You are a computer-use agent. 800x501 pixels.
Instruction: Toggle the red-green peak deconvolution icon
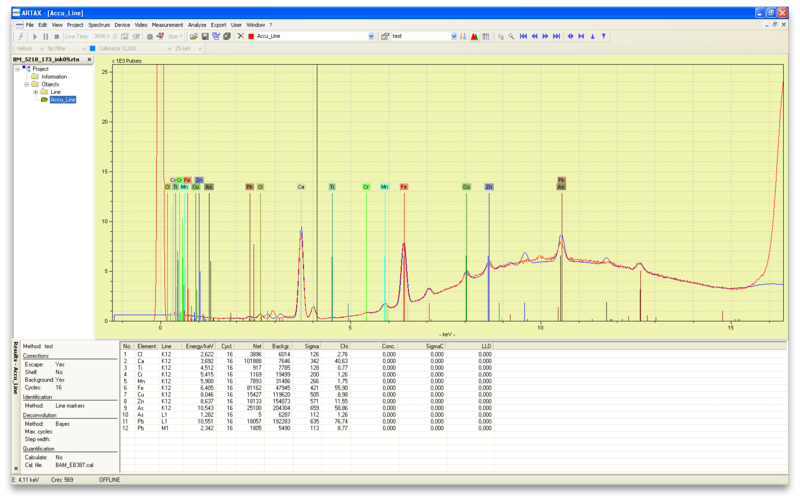click(x=474, y=36)
